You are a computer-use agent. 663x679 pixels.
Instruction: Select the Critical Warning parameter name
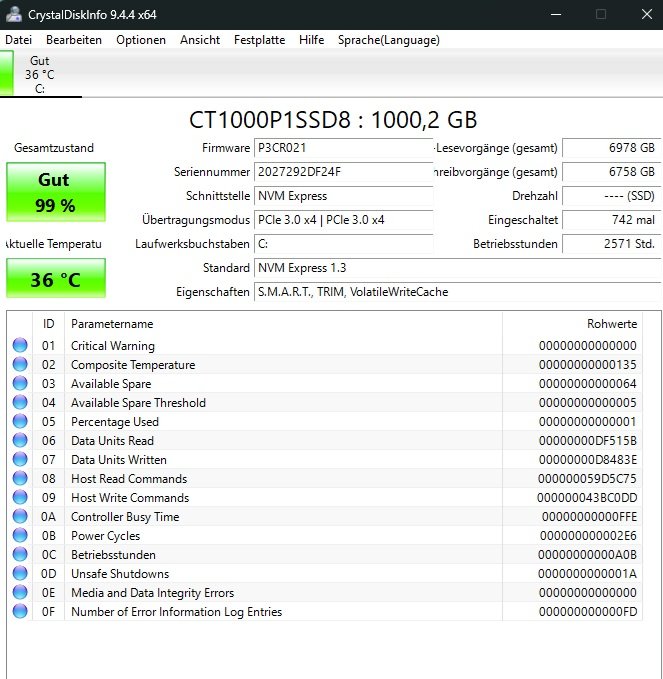click(x=113, y=346)
